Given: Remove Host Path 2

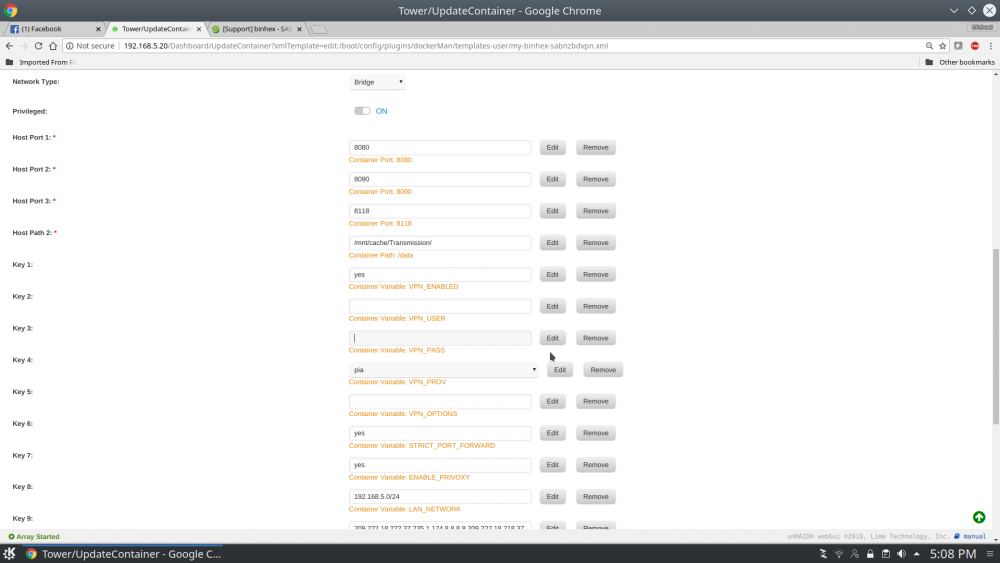Looking at the screenshot, I should (596, 243).
